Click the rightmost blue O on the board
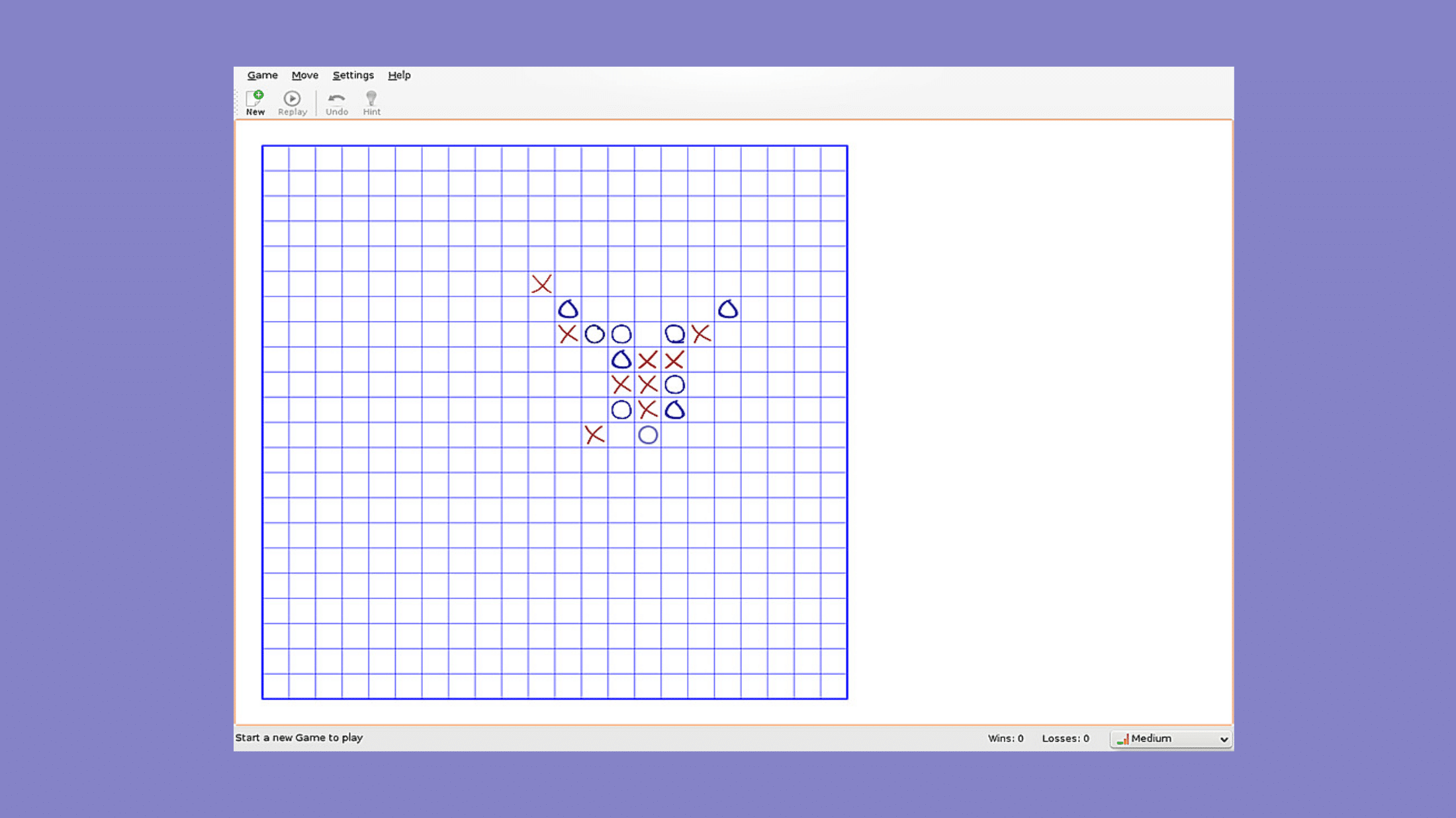 pyautogui.click(x=728, y=309)
